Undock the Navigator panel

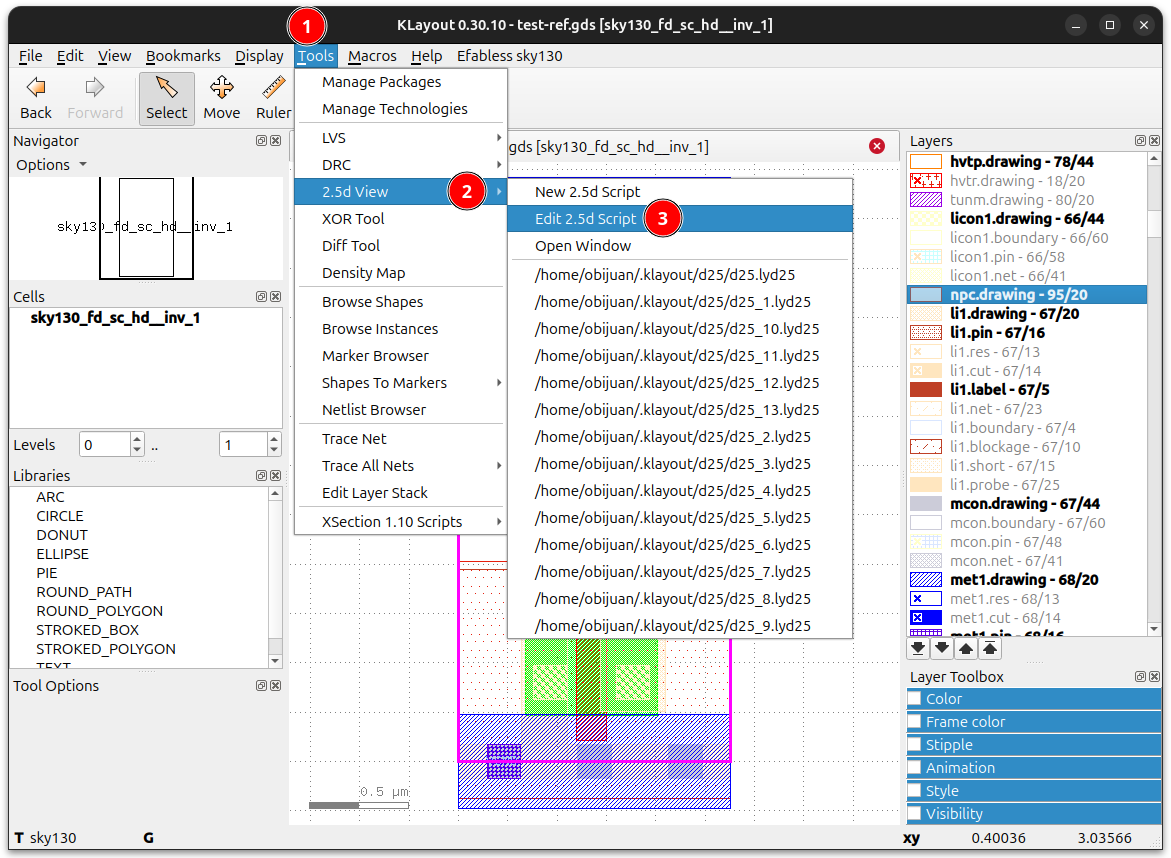click(x=261, y=140)
